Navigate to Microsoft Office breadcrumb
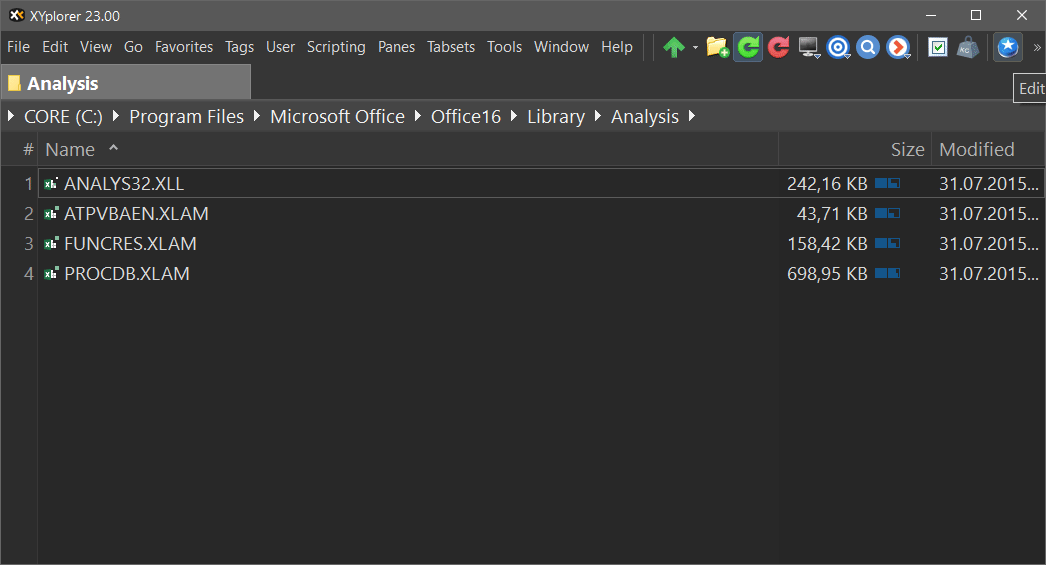 [338, 117]
